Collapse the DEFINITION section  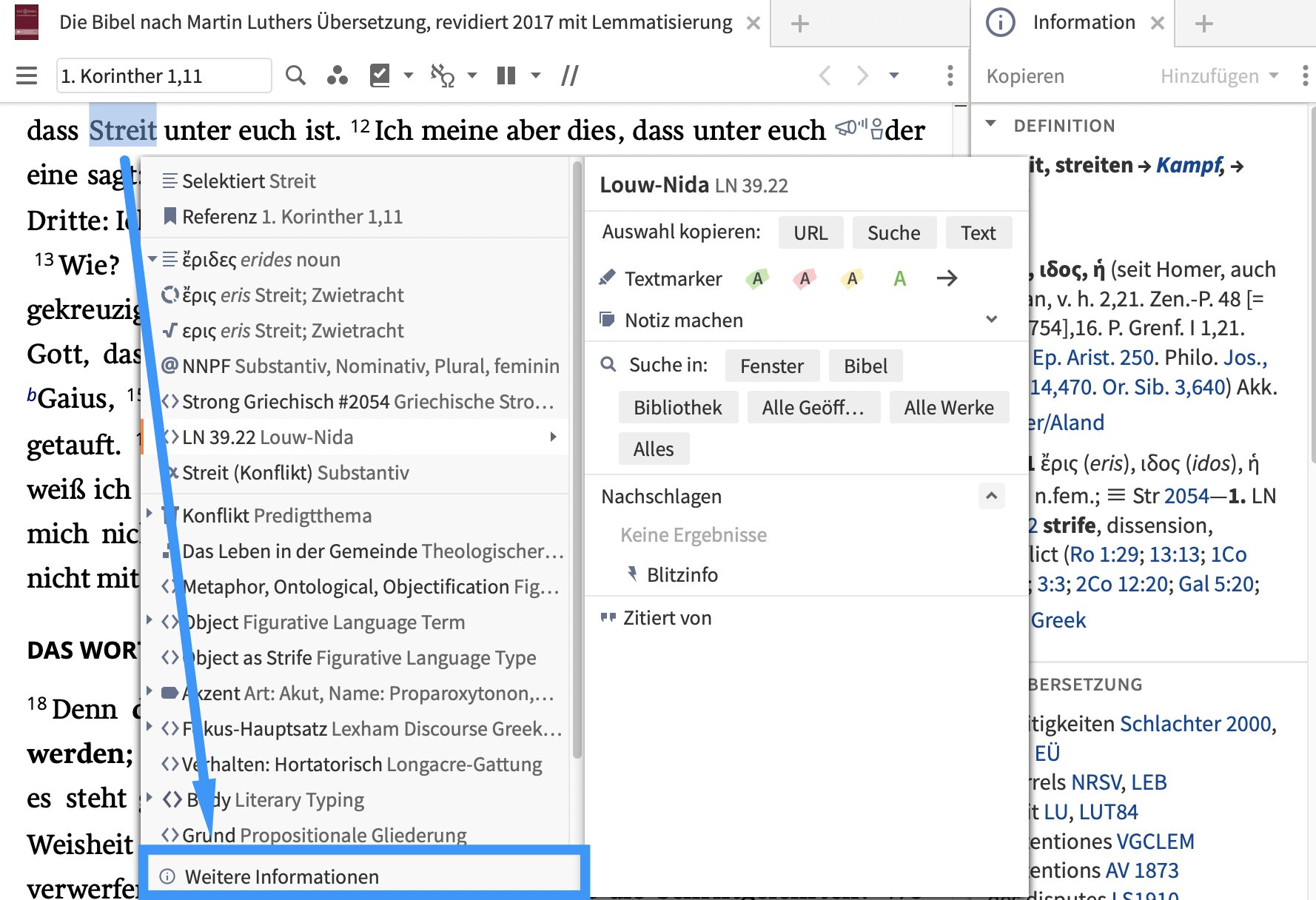(991, 124)
